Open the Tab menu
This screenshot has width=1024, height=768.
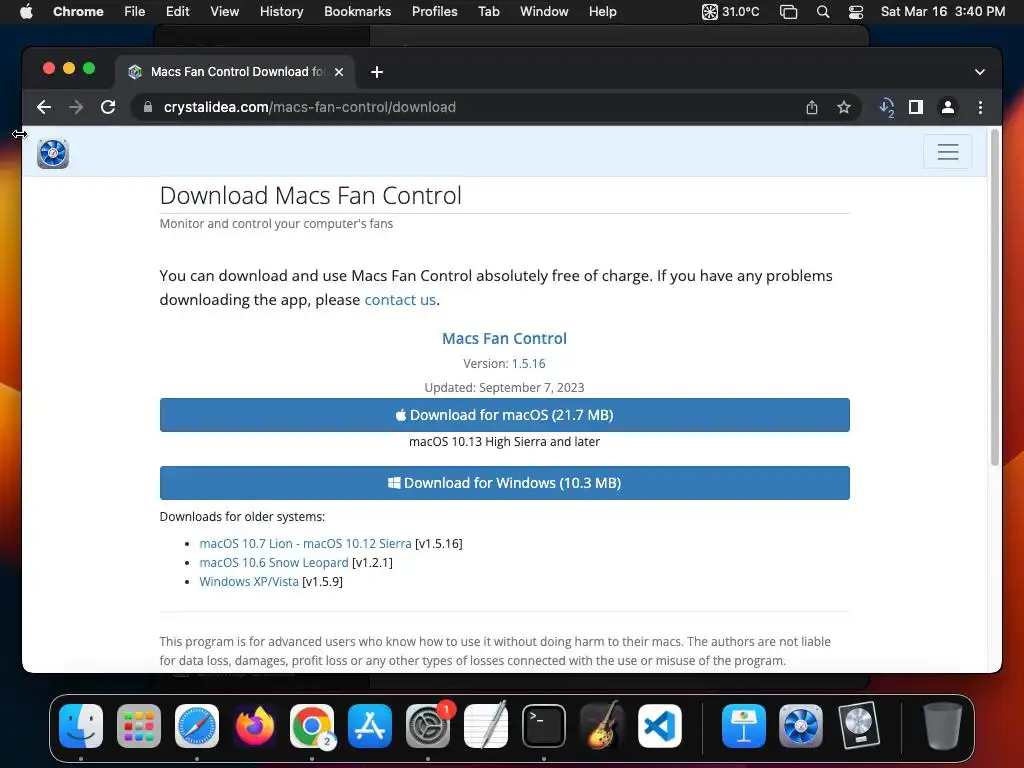(488, 12)
